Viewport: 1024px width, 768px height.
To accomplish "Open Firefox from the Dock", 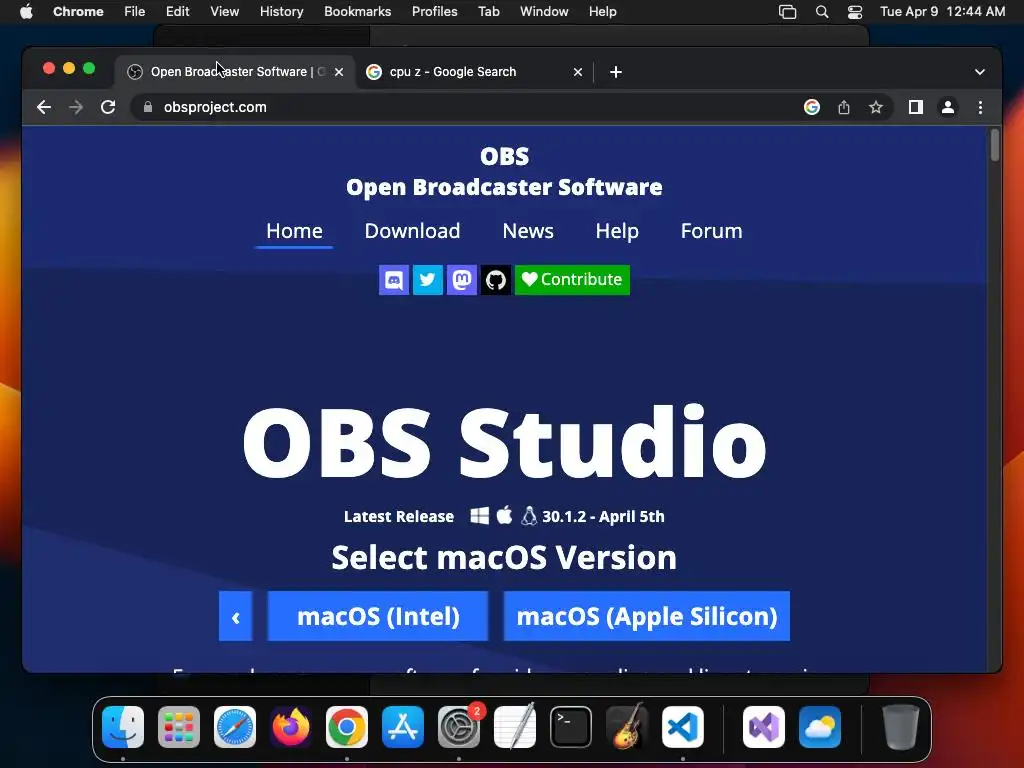I will click(x=291, y=727).
